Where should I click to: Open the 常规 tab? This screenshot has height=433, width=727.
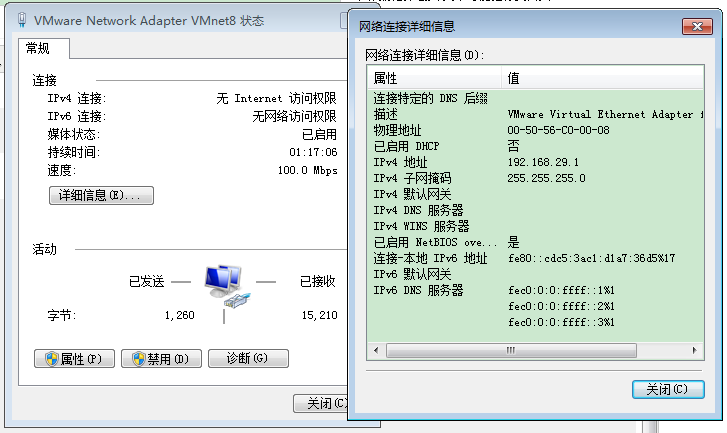pos(44,48)
